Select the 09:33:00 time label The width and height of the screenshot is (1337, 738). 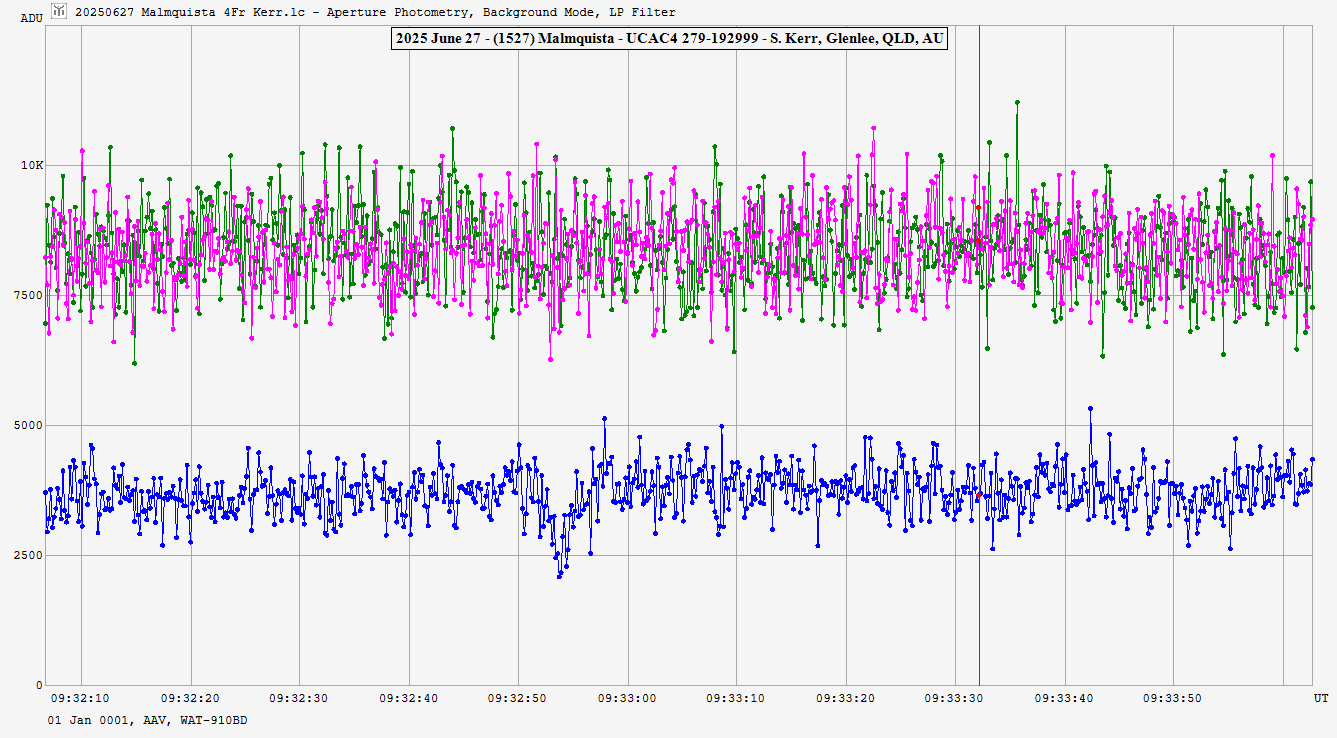pyautogui.click(x=628, y=698)
